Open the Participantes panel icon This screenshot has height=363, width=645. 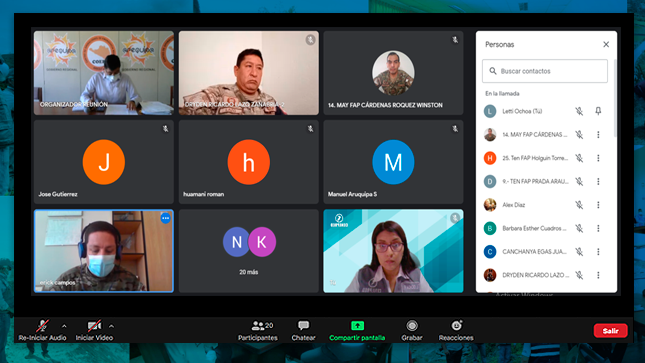point(258,326)
